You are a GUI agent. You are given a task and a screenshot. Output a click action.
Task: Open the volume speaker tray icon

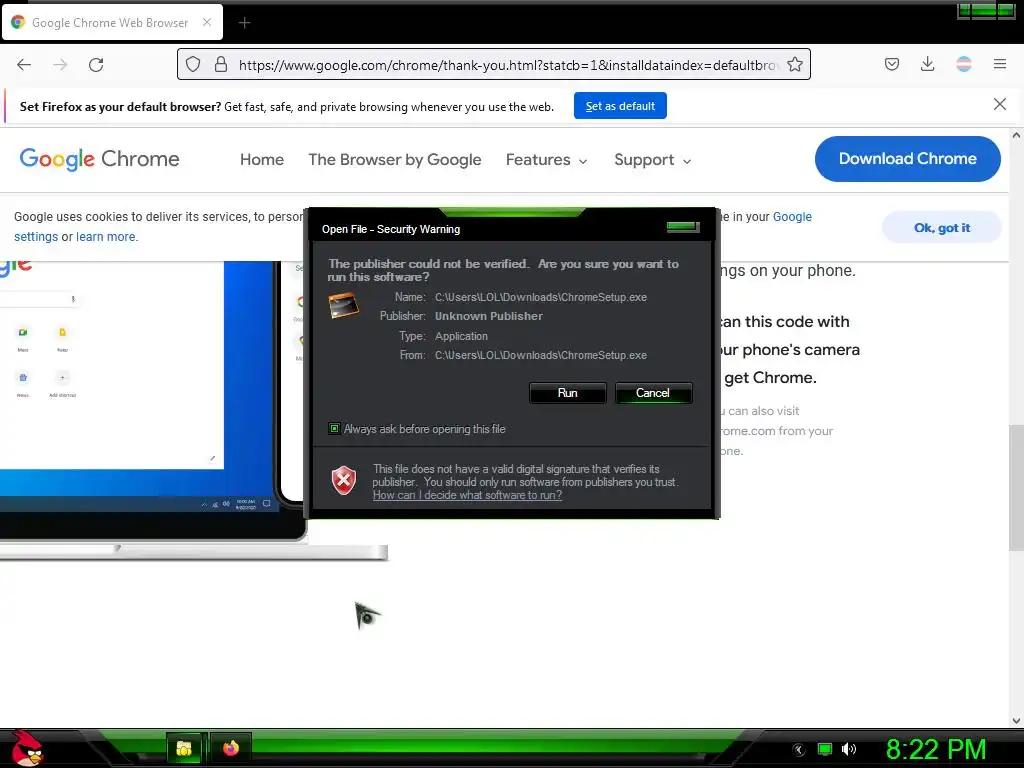point(848,749)
